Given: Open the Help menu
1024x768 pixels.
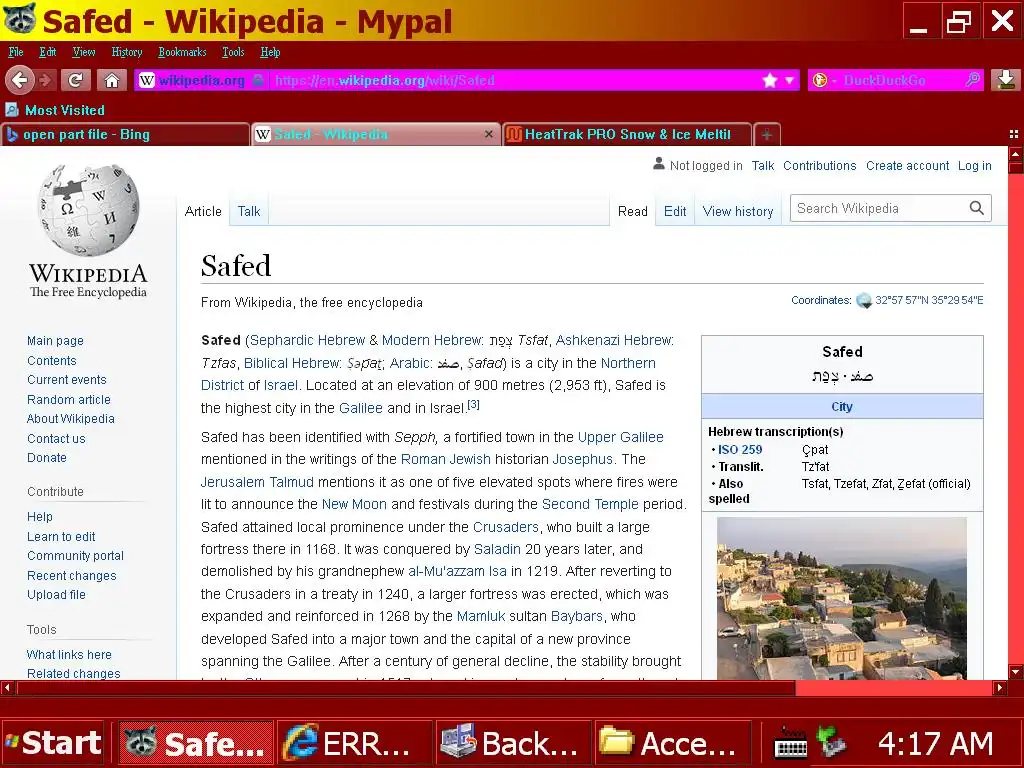Looking at the screenshot, I should [x=270, y=52].
